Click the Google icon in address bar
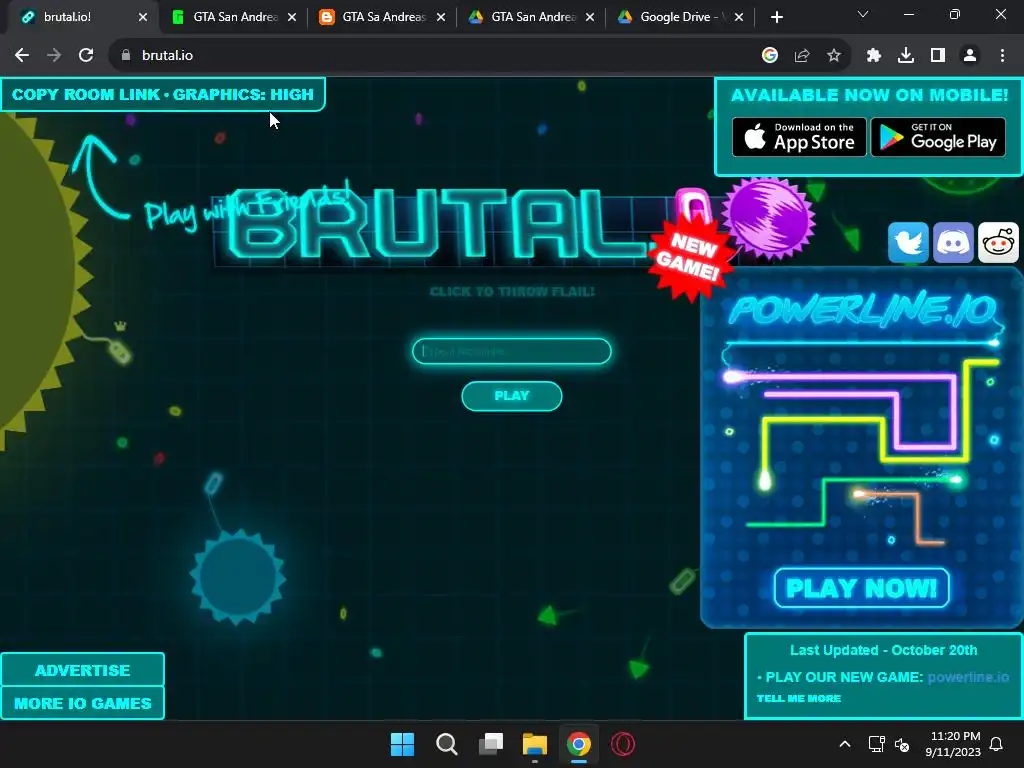Screen dimensions: 1024x768 point(770,56)
